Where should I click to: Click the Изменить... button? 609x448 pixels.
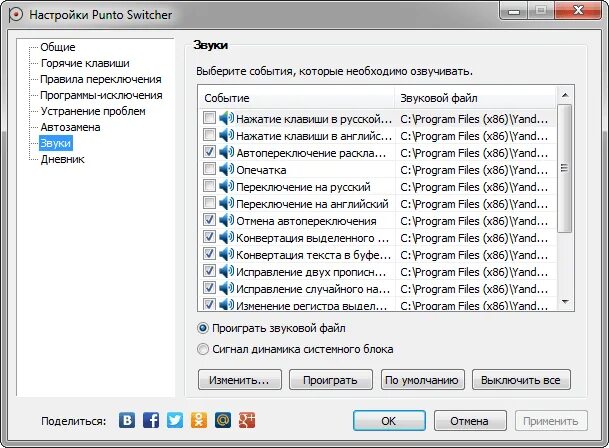(240, 380)
